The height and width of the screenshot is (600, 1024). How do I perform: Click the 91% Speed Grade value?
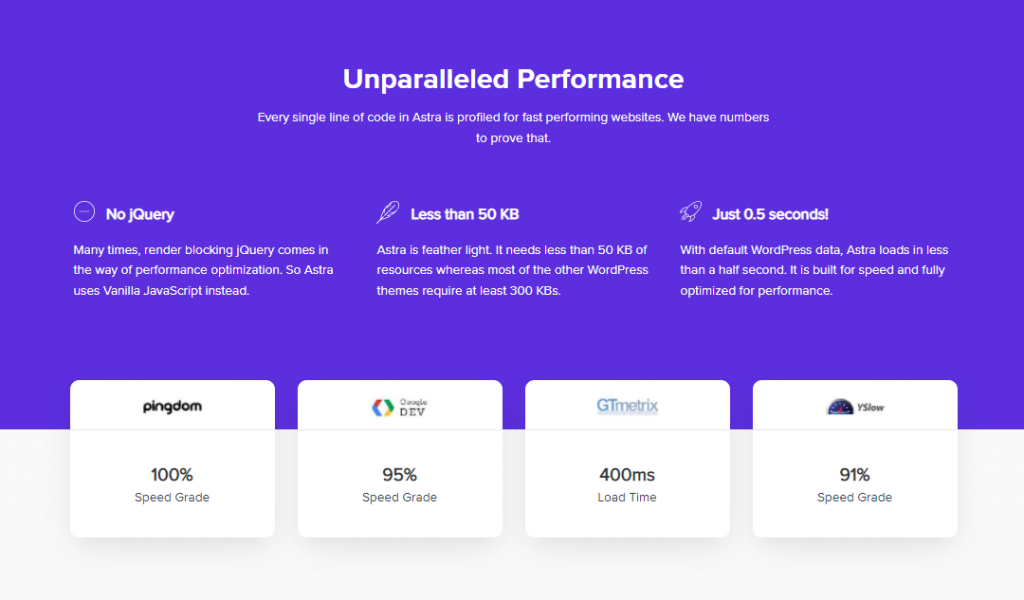click(855, 475)
